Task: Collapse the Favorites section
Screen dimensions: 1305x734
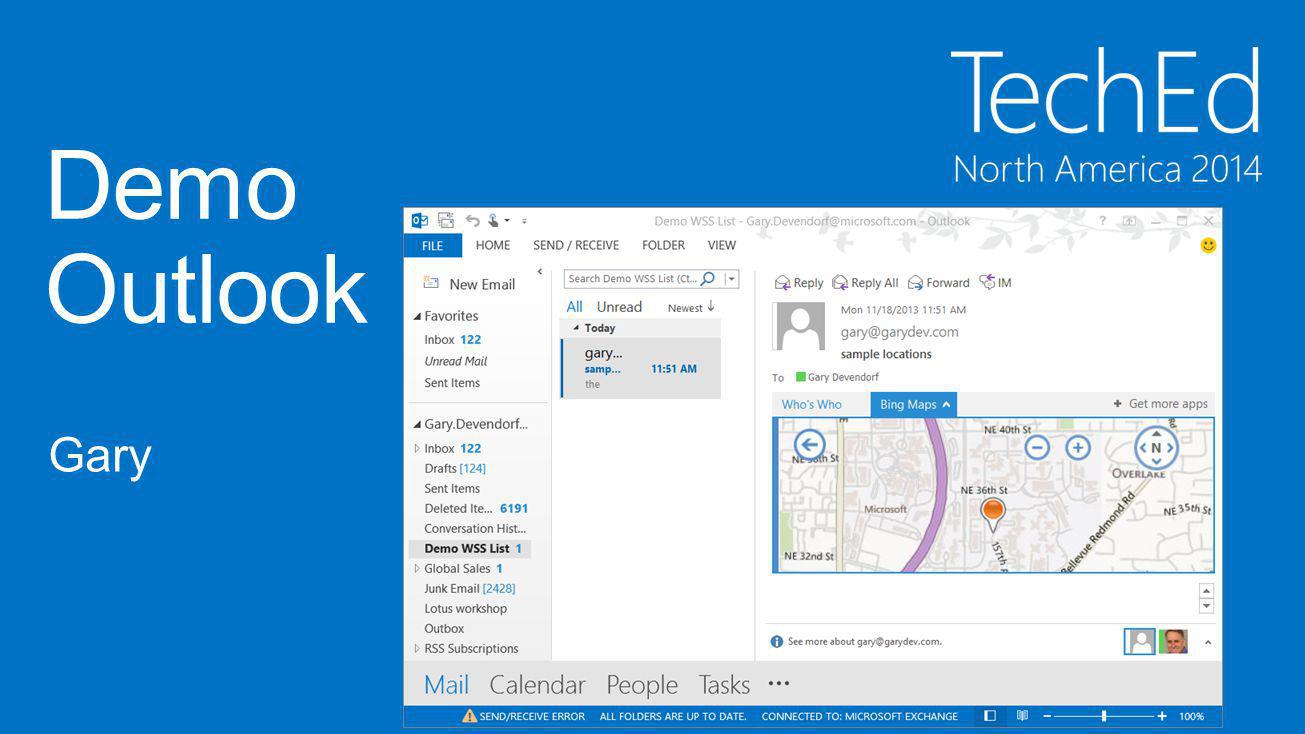Action: pyautogui.click(x=418, y=316)
